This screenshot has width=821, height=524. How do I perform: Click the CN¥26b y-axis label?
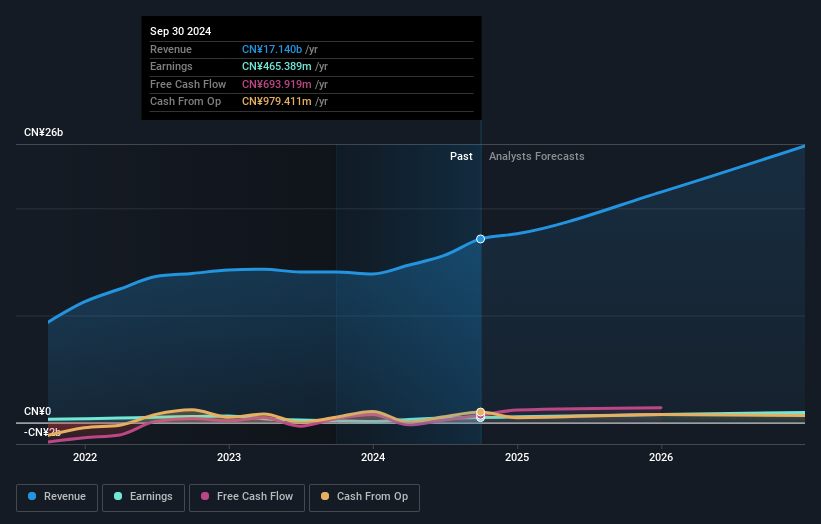[43, 132]
